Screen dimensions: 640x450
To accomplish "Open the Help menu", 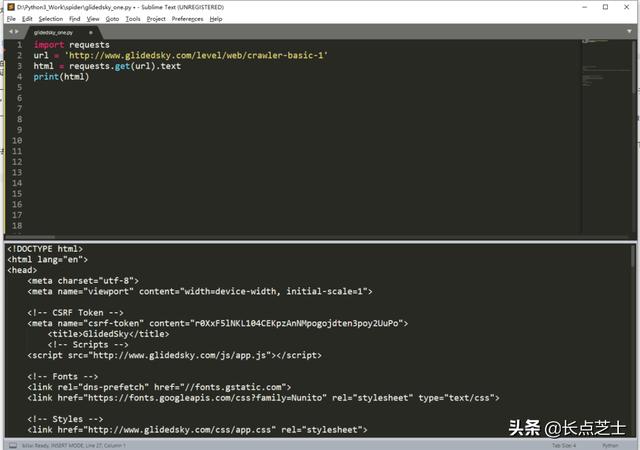I will click(216, 19).
